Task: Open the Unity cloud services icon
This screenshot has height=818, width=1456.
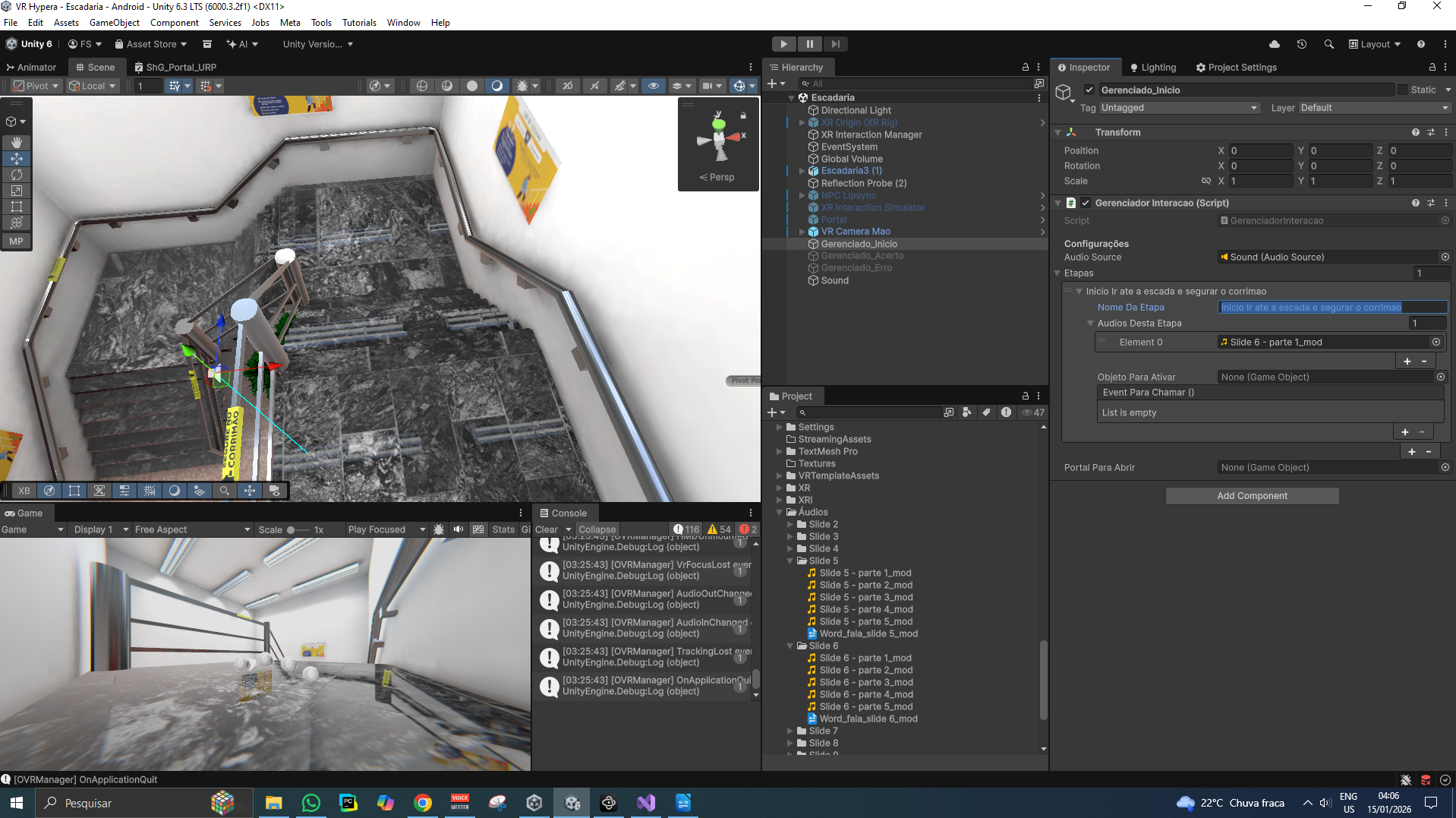Action: (x=1275, y=44)
